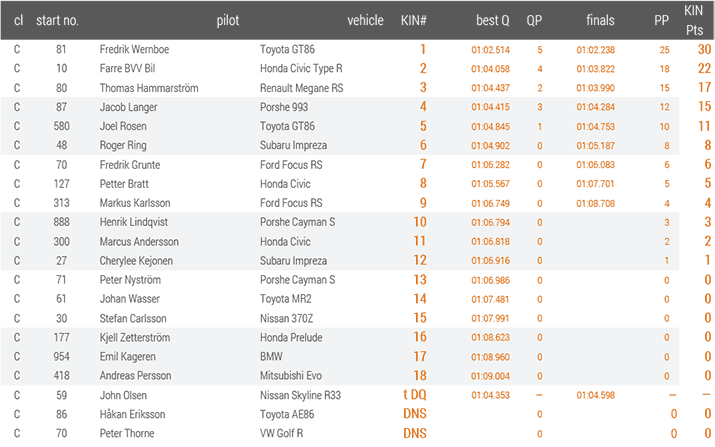Screen dimensions: 715x447
Task: Click best Q time 01:06.282
Action: coord(490,165)
